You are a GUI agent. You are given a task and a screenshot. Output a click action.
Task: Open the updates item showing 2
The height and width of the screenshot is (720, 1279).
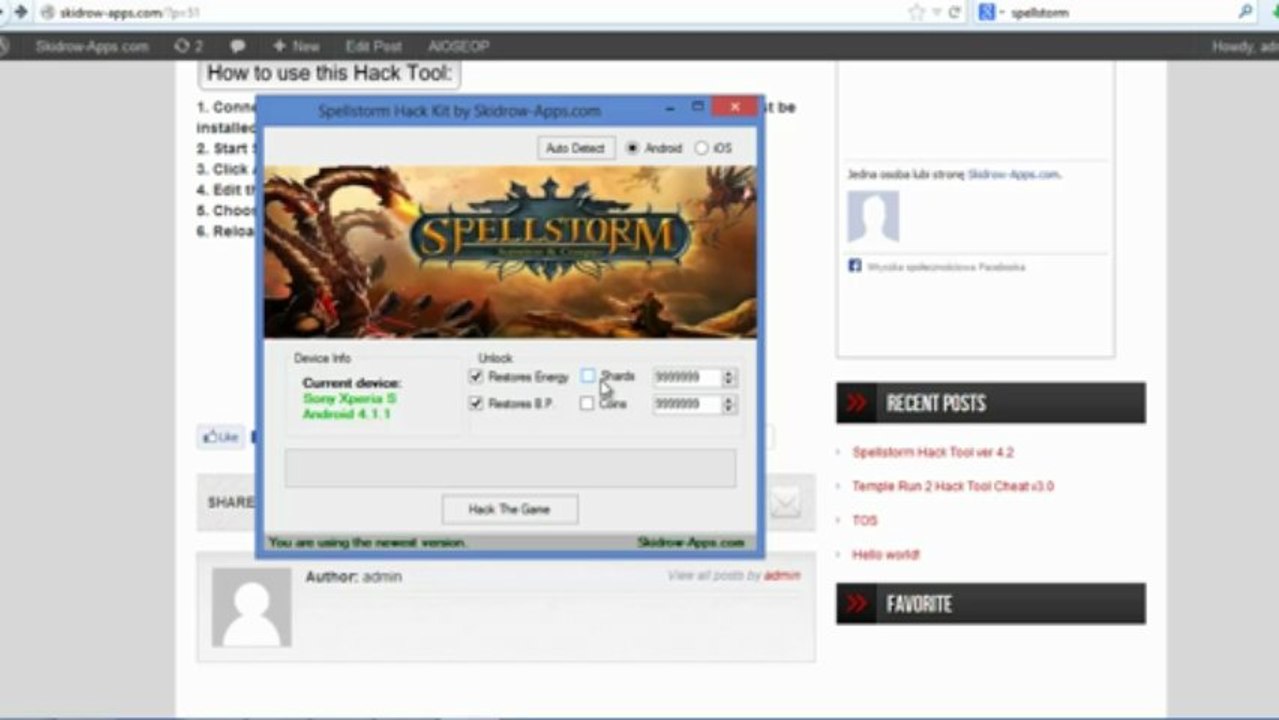click(188, 46)
